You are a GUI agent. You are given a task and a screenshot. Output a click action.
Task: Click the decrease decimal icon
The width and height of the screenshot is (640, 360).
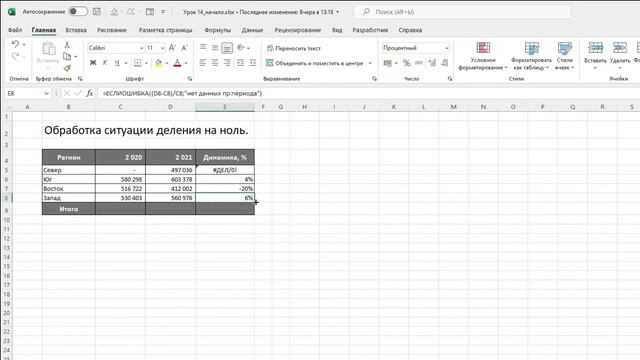444,63
